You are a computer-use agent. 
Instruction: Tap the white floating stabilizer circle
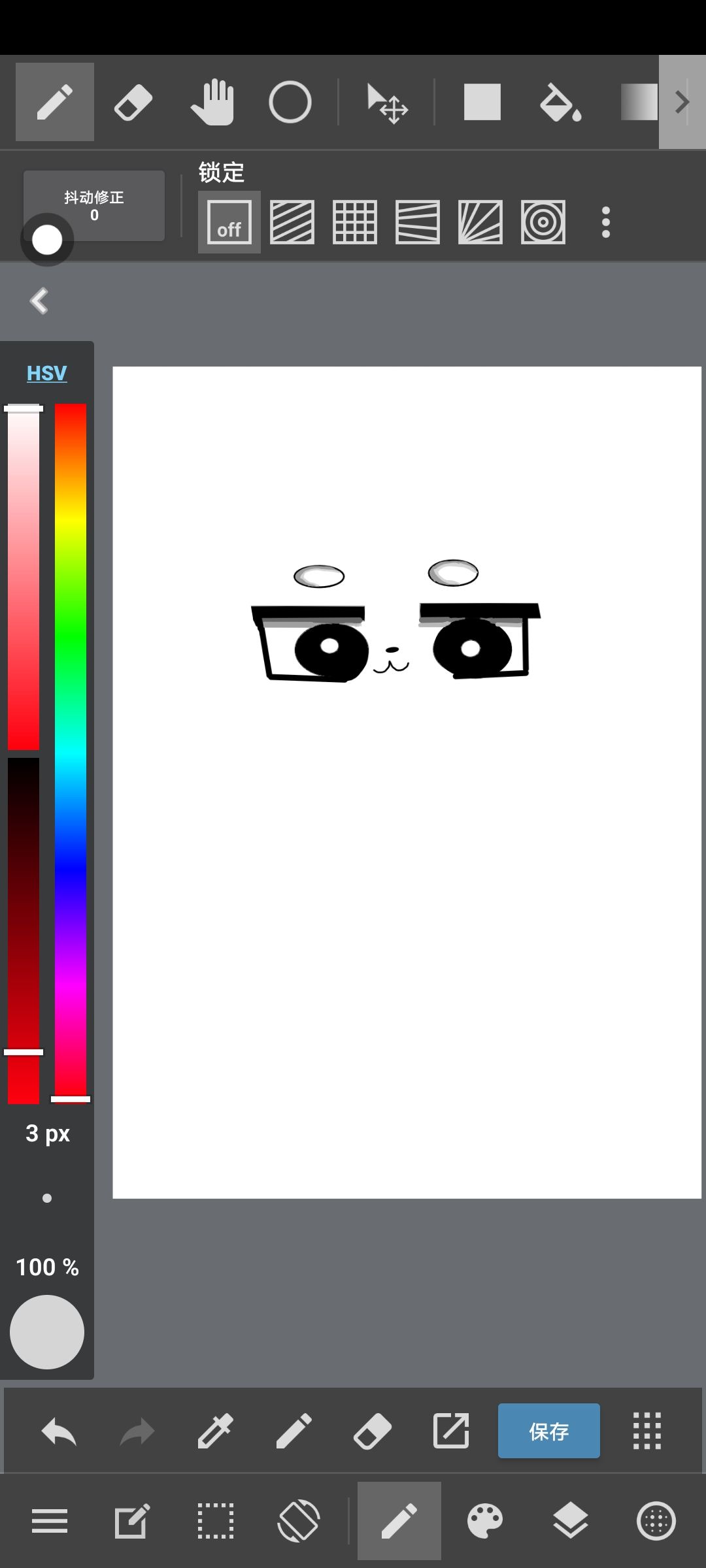(x=47, y=240)
